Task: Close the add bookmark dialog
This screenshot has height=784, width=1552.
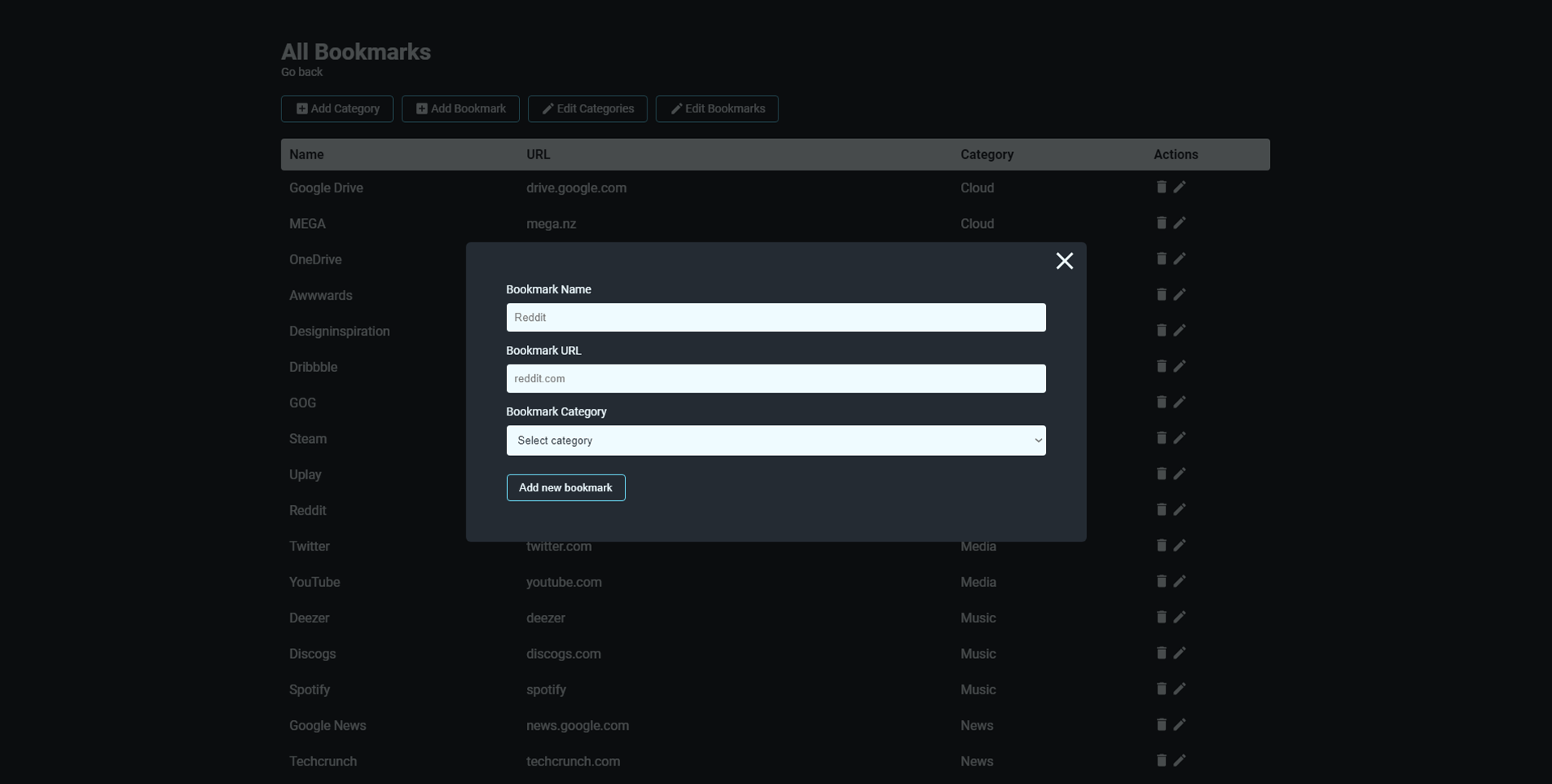Action: [x=1064, y=261]
